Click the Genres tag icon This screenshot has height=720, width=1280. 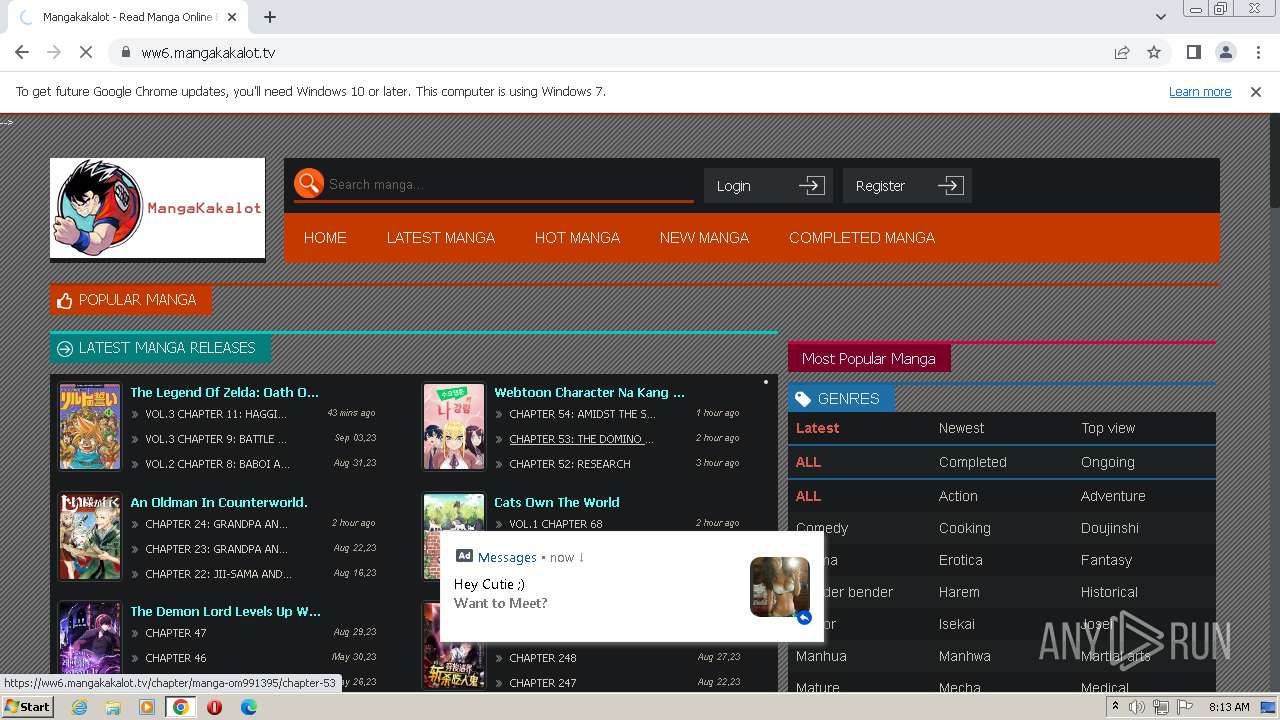point(802,399)
